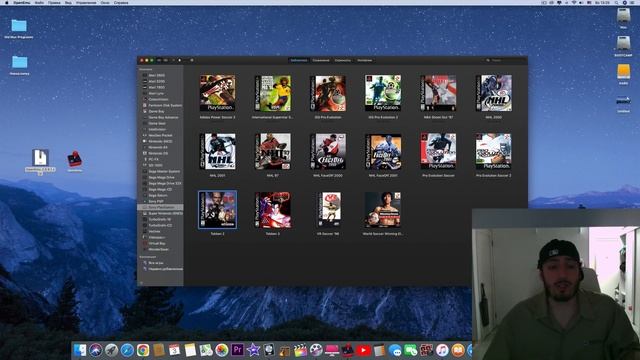
Task: Select the Adidas Power Soccer 2 cover
Action: click(x=218, y=93)
